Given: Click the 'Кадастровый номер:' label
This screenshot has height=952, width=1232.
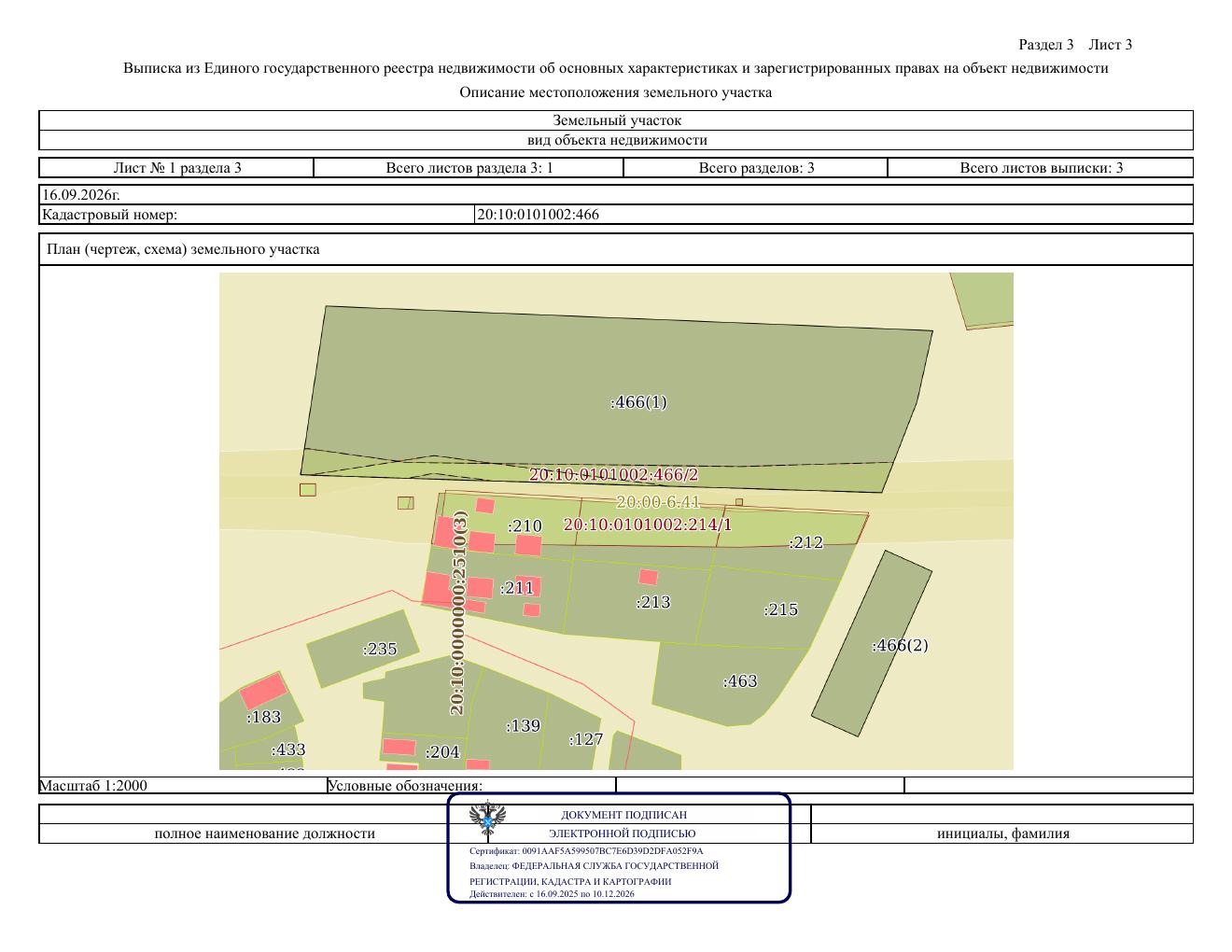Looking at the screenshot, I should point(109,215).
